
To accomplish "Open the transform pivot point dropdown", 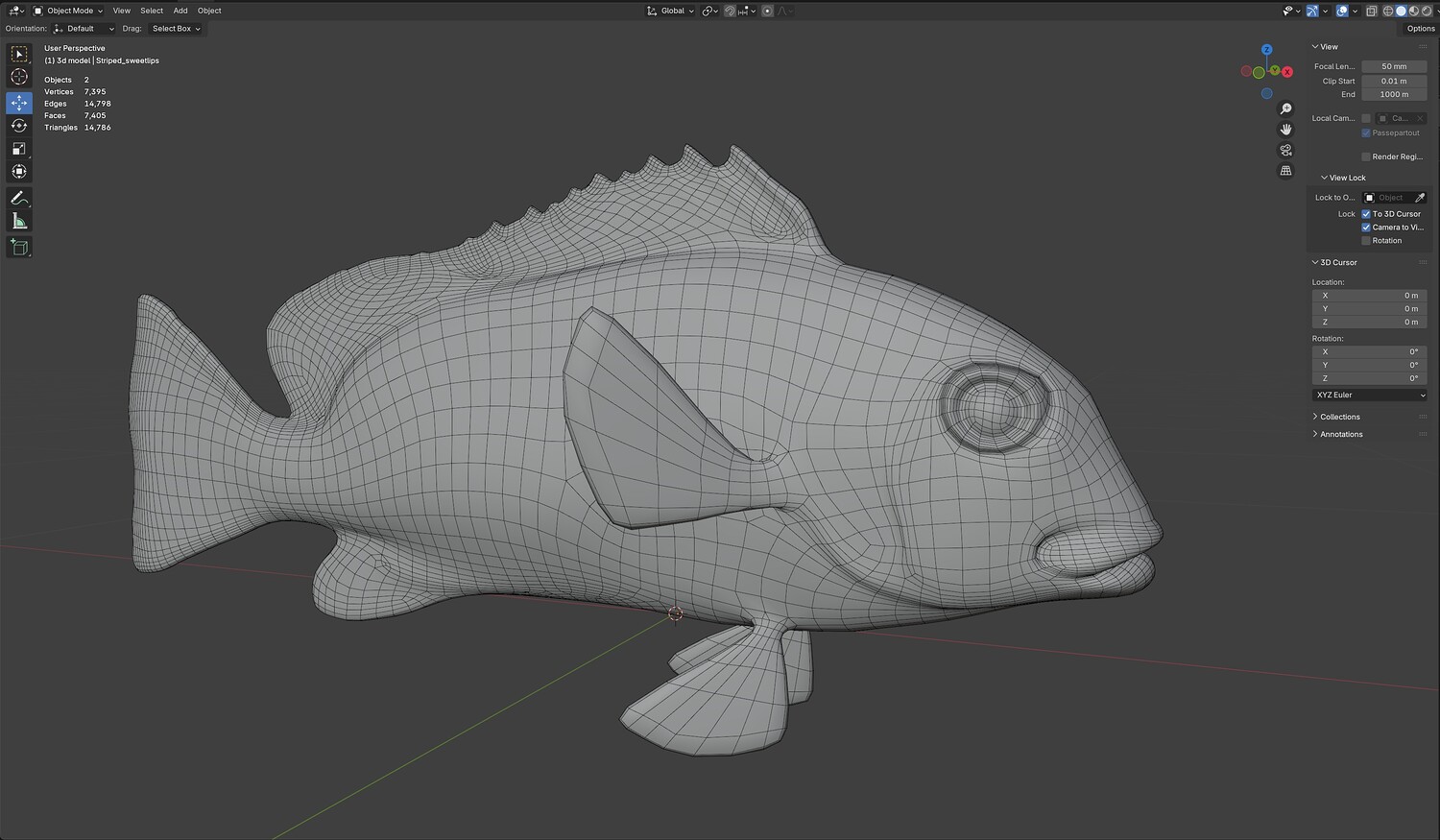I will [709, 11].
